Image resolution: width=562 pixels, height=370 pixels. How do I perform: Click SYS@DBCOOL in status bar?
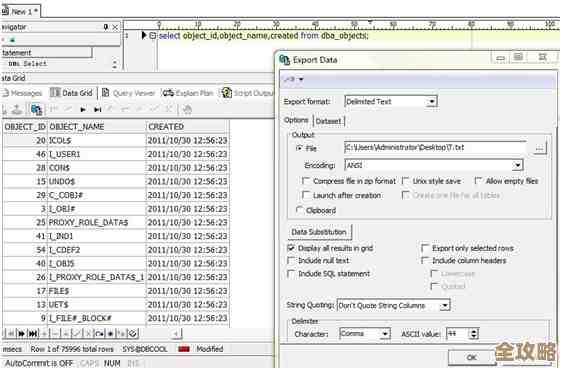coord(145,349)
